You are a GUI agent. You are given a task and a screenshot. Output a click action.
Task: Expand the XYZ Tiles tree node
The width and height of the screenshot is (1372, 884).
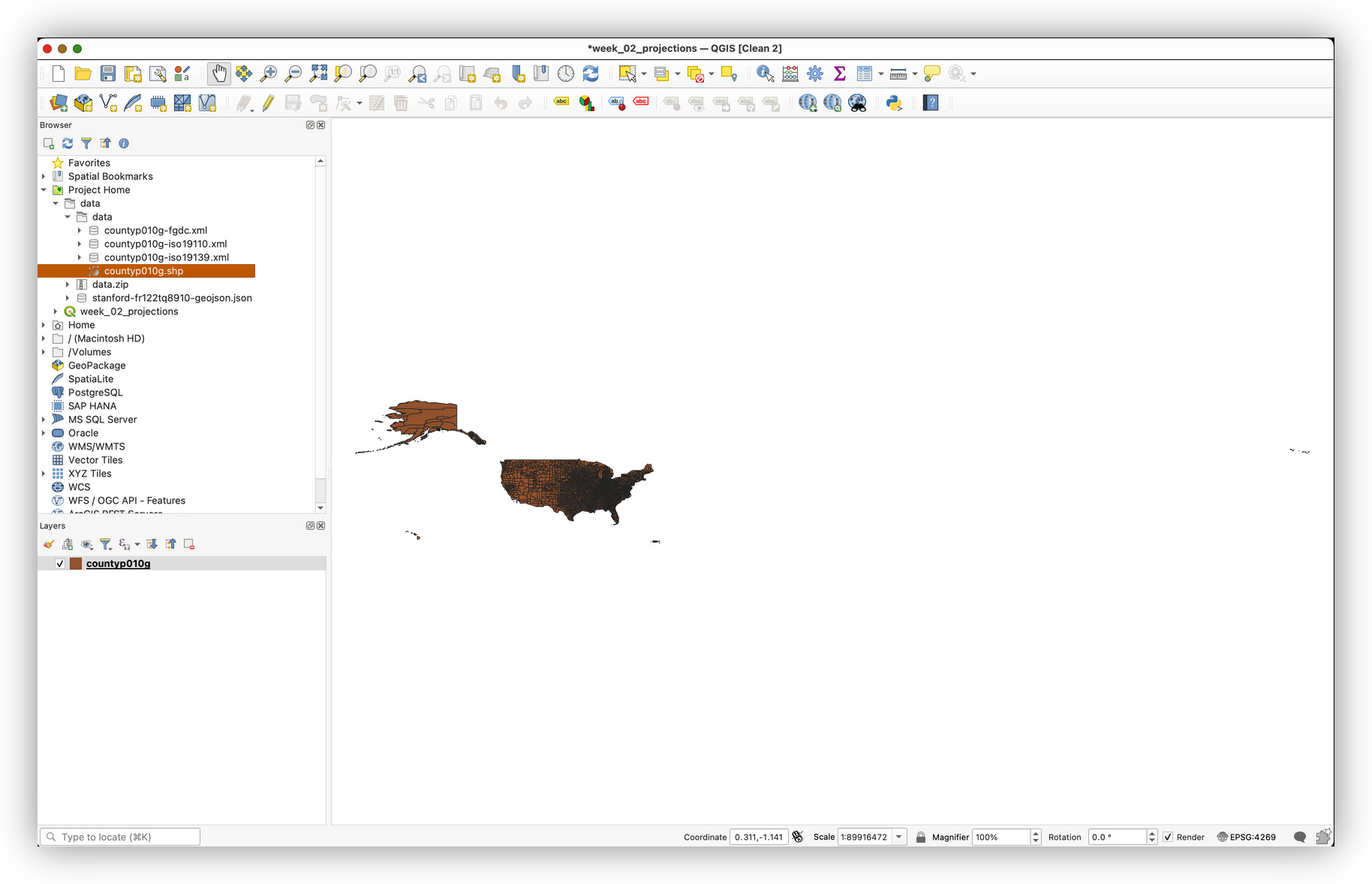tap(44, 474)
